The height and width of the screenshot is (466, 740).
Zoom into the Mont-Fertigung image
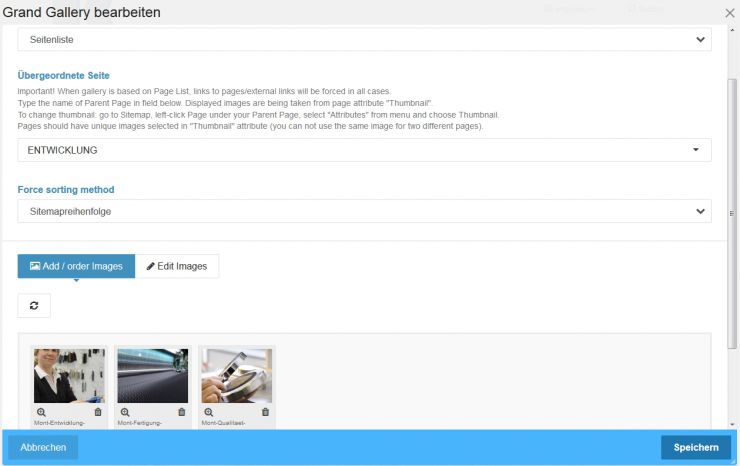pos(125,412)
